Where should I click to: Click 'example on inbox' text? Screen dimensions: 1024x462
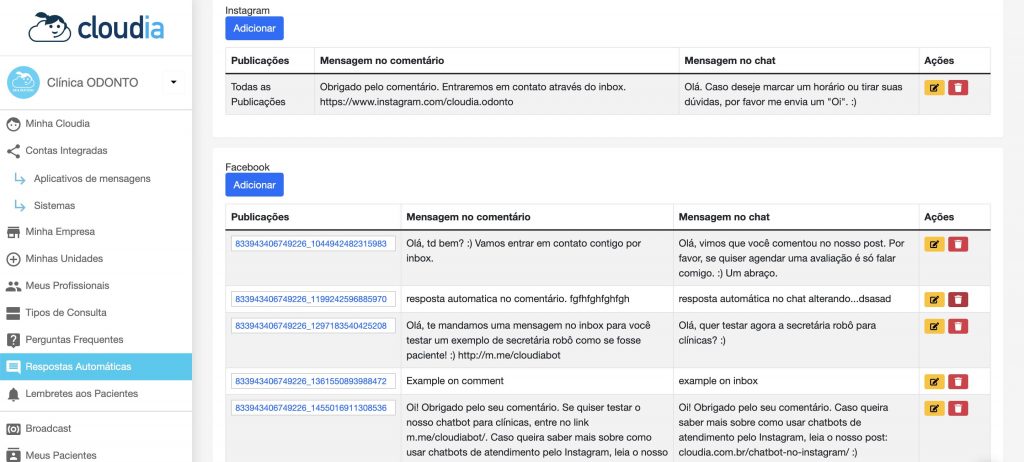click(718, 381)
